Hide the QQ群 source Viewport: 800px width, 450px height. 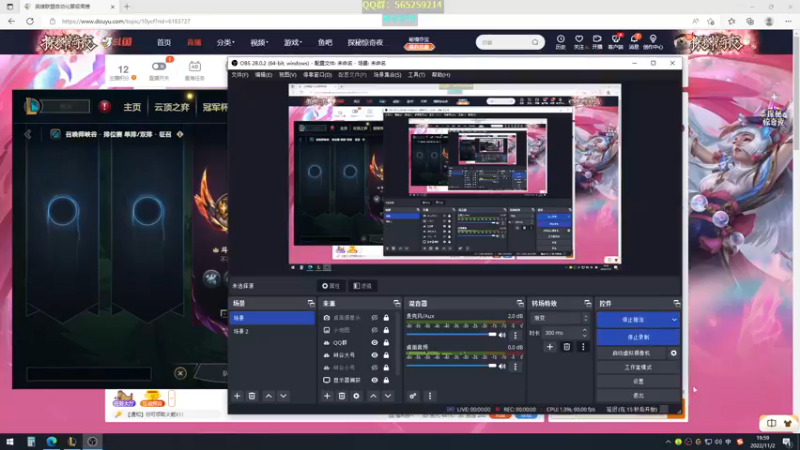point(374,343)
